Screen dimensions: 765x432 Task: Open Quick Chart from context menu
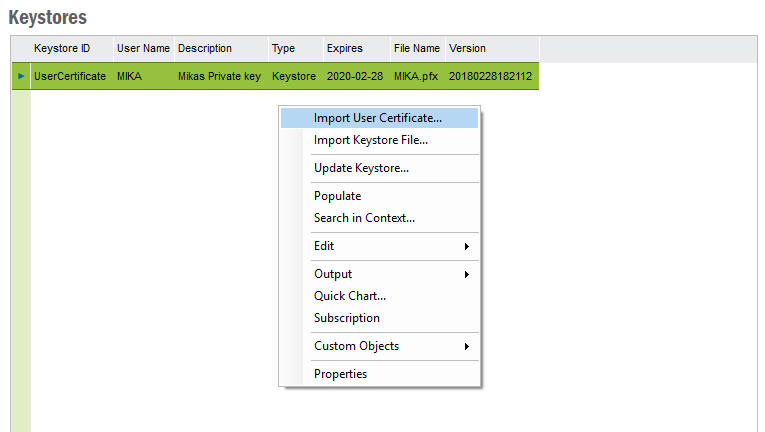click(349, 296)
